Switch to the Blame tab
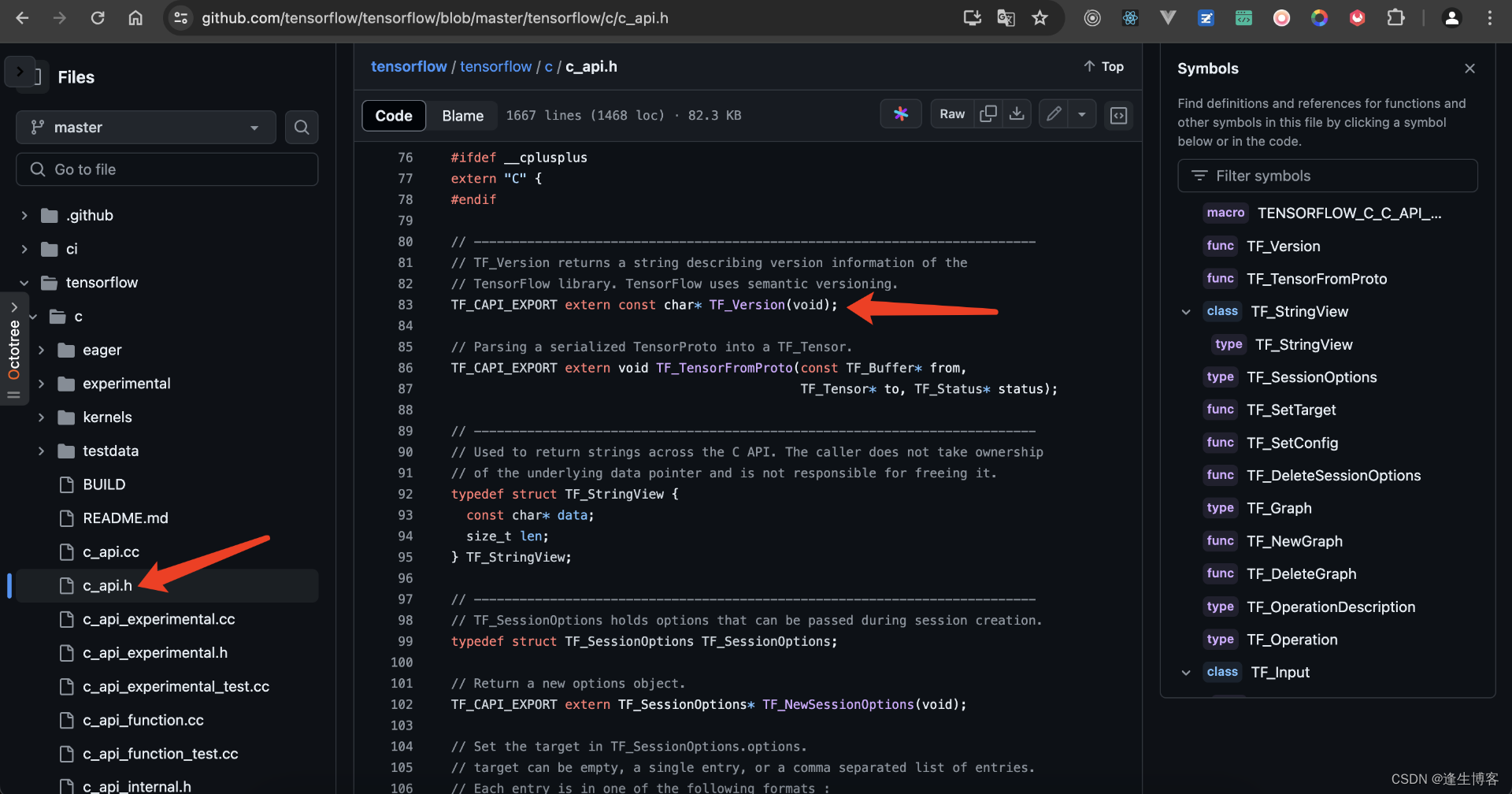This screenshot has width=1512, height=794. pyautogui.click(x=462, y=115)
